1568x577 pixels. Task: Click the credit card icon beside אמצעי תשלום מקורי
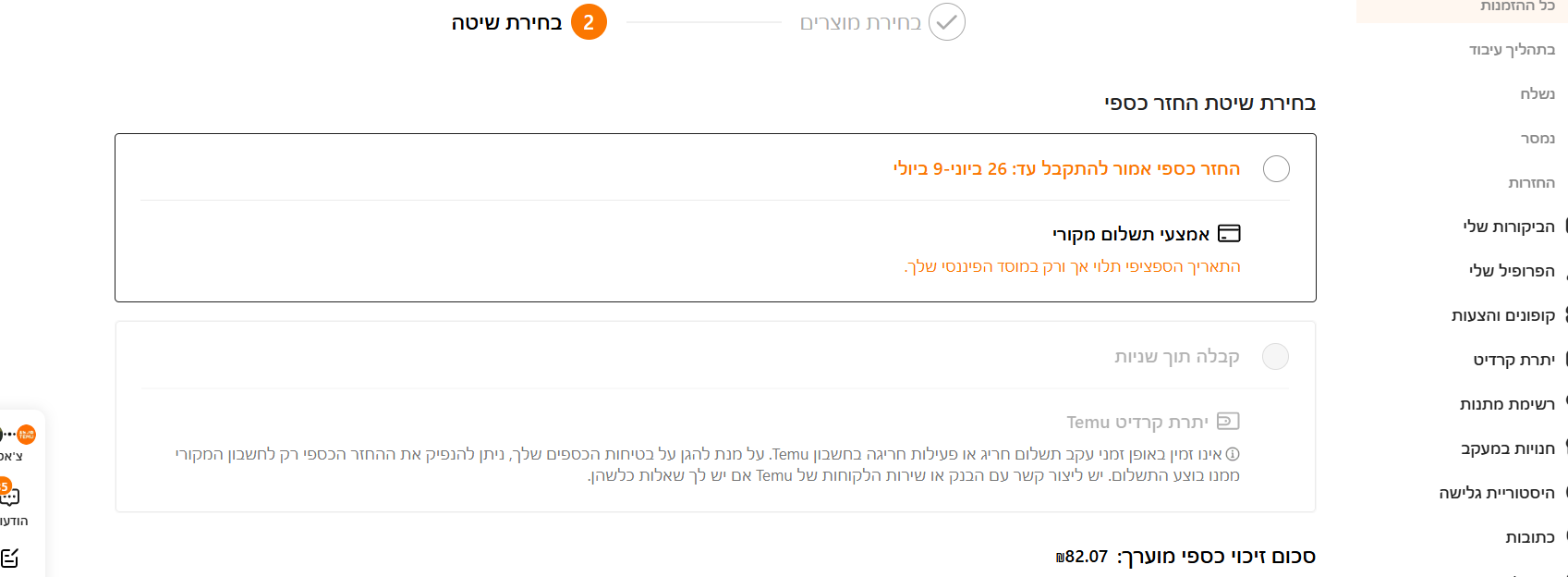click(x=1229, y=233)
